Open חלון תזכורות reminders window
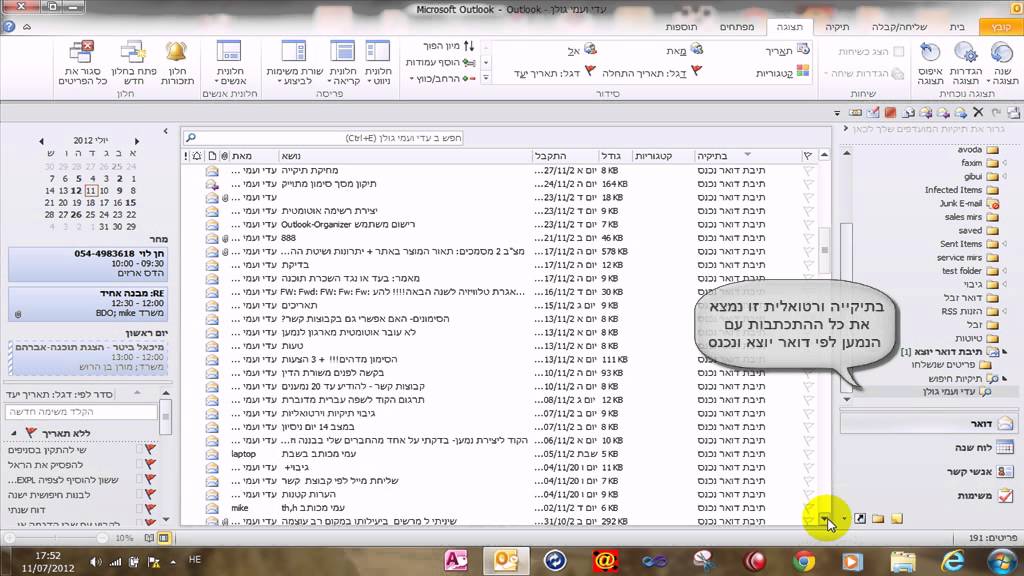Screen dimensions: 1024x576 [x=177, y=63]
